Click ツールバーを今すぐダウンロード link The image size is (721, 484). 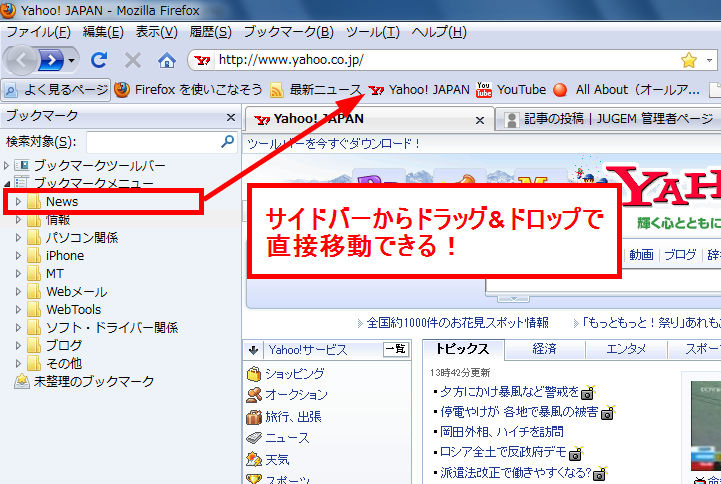tap(334, 144)
